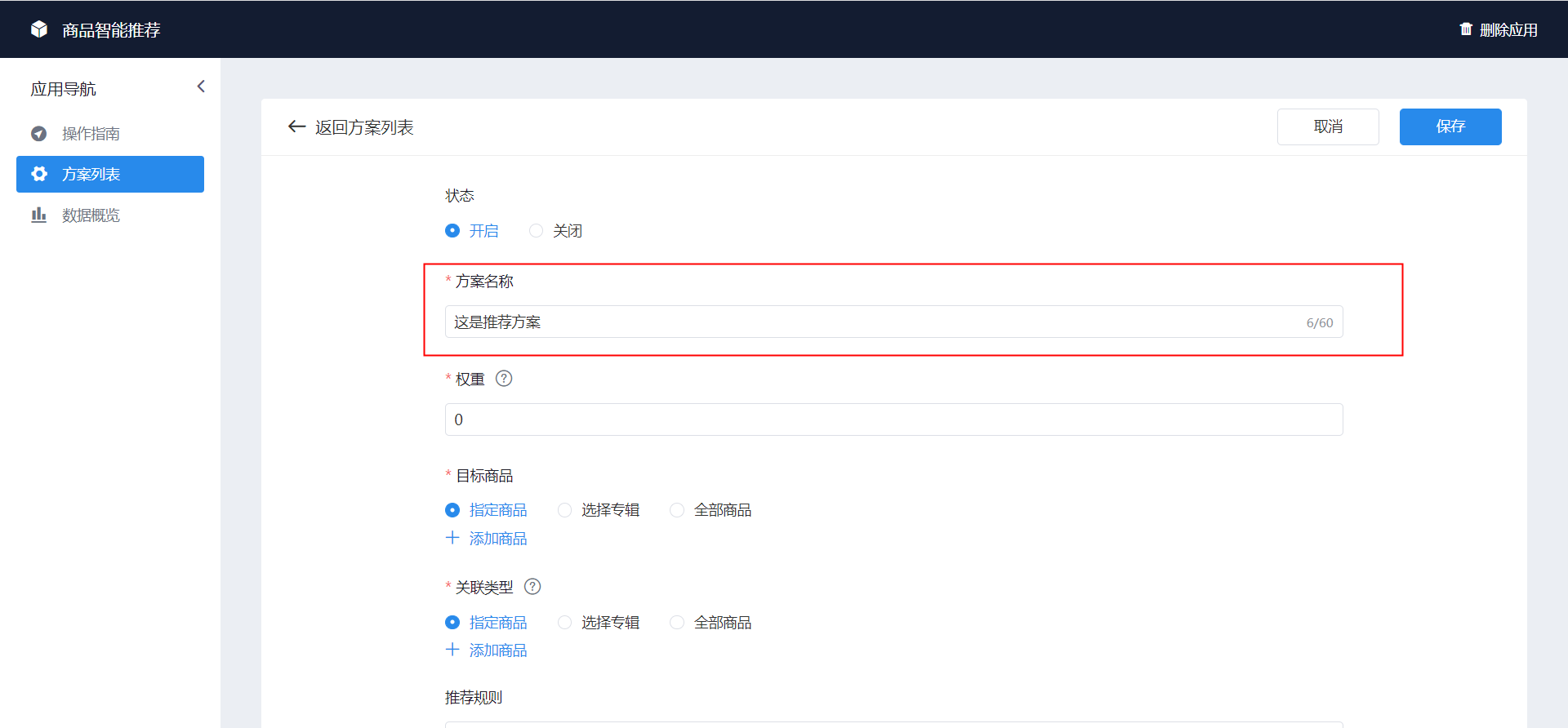Click the trash icon beside 删除应用
1568x728 pixels.
pyautogui.click(x=1466, y=29)
